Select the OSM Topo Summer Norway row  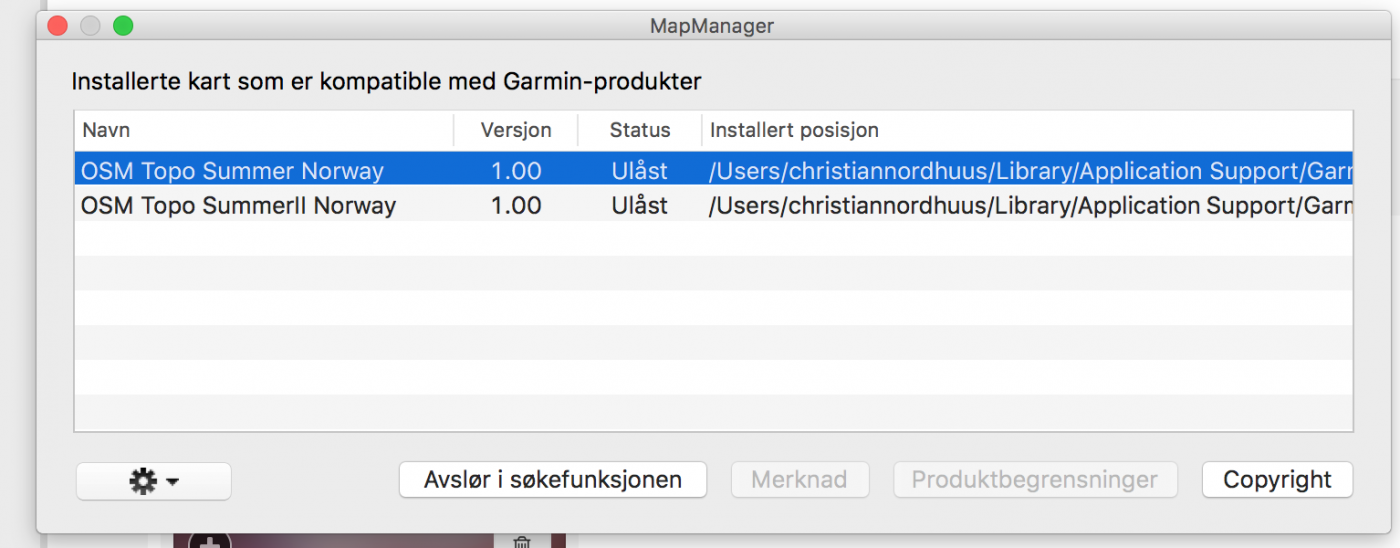232,171
